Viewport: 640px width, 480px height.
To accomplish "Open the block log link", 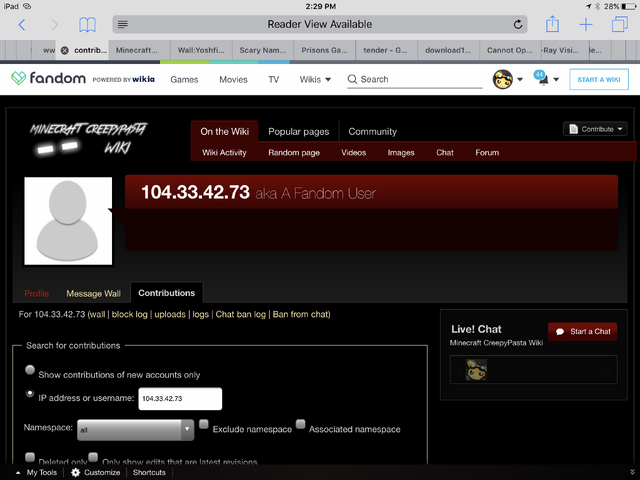I will pyautogui.click(x=129, y=314).
